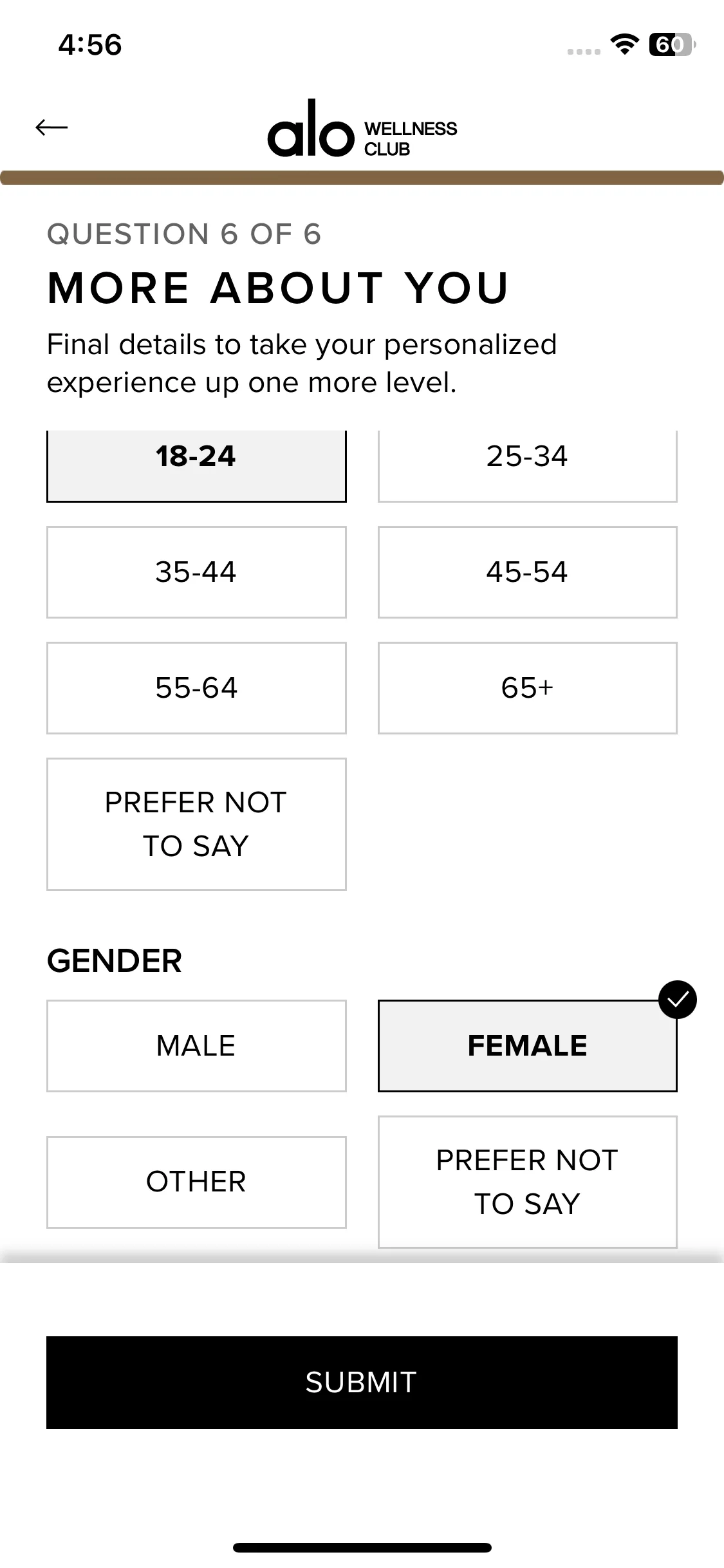Screen dimensions: 724x1568
Task: Select age Prefer Not To Say
Action: pos(196,824)
